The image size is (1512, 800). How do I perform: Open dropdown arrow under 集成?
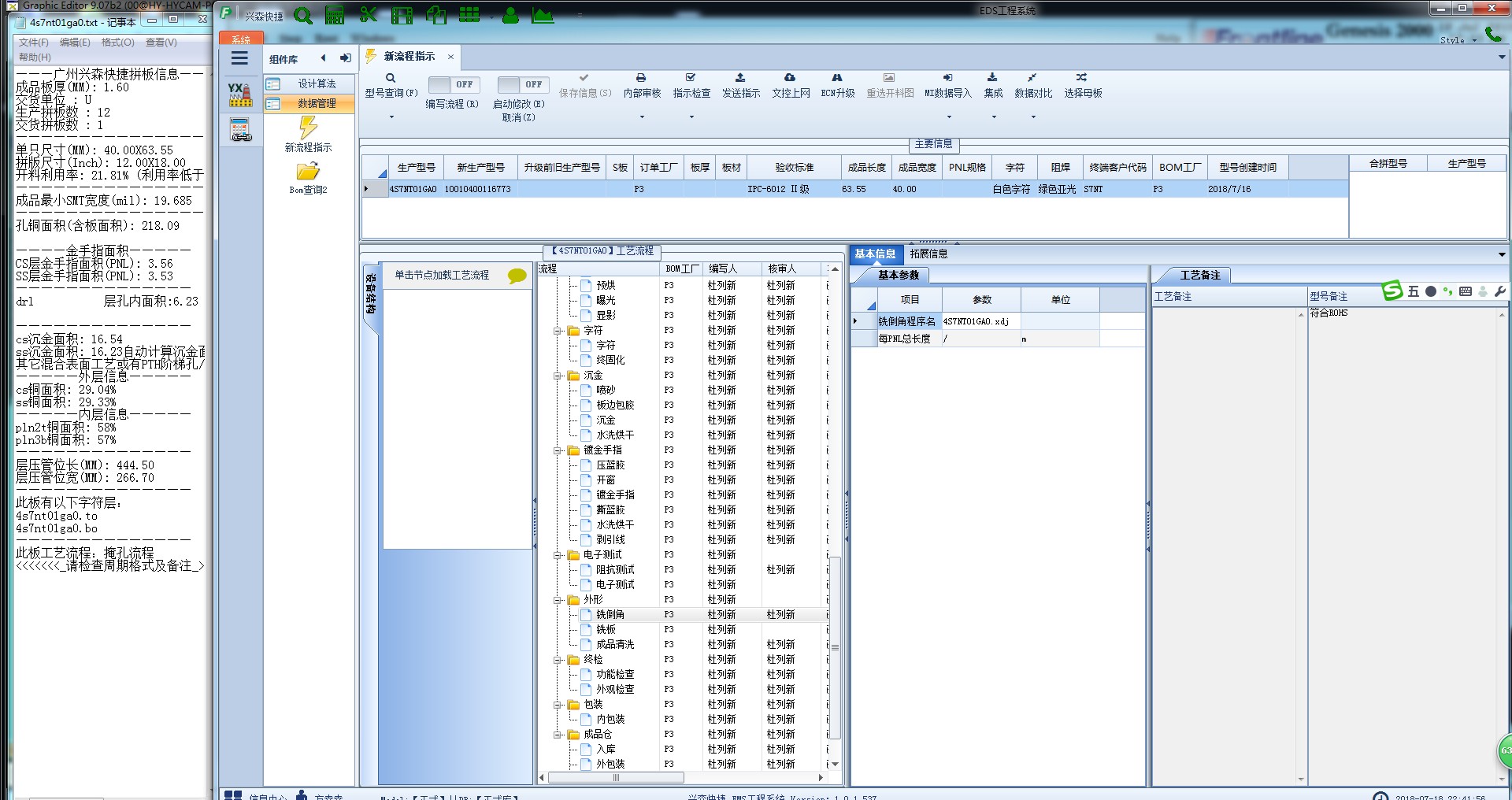pos(994,117)
